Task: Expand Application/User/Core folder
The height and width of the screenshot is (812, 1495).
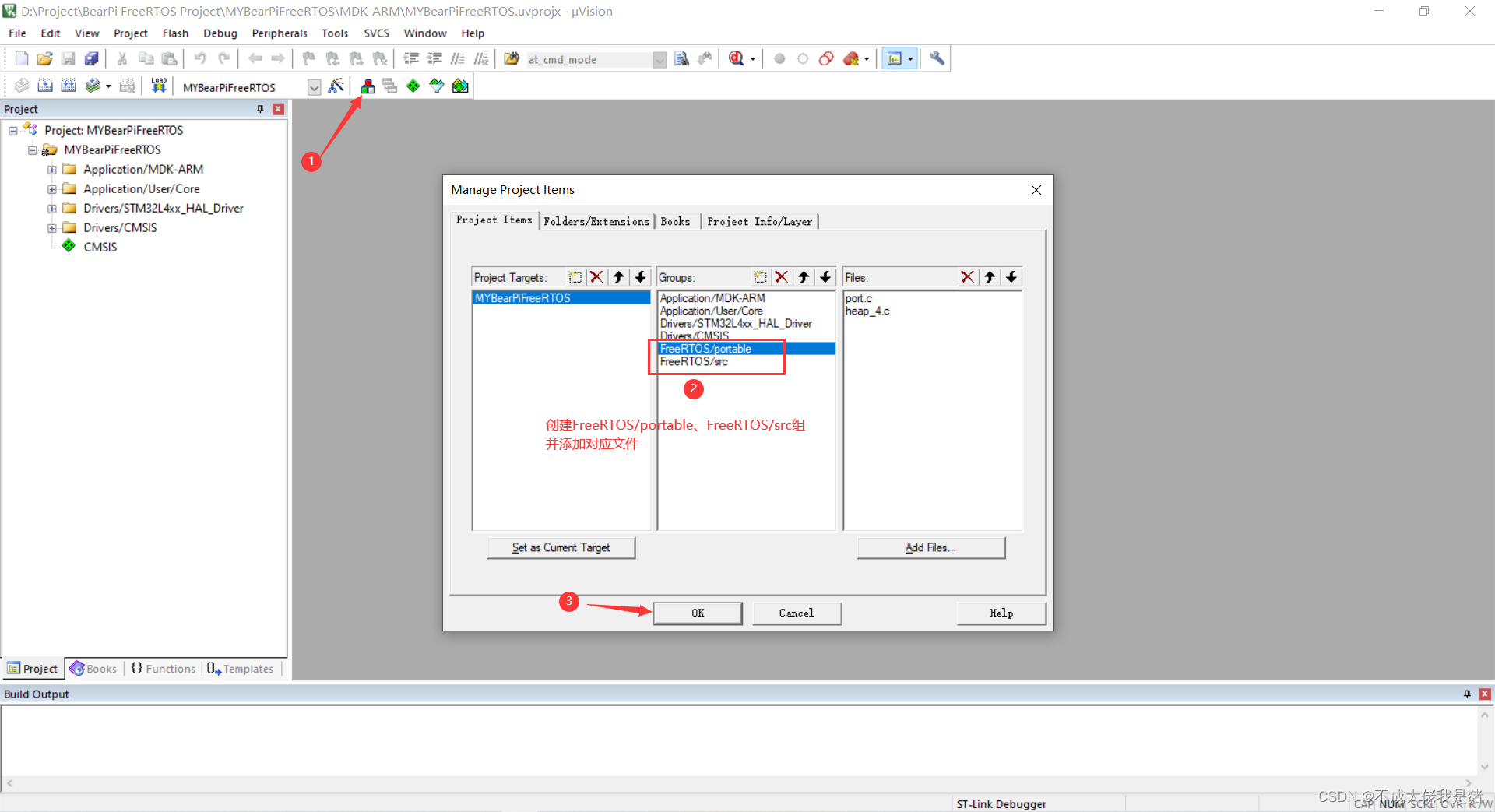Action: pos(52,189)
